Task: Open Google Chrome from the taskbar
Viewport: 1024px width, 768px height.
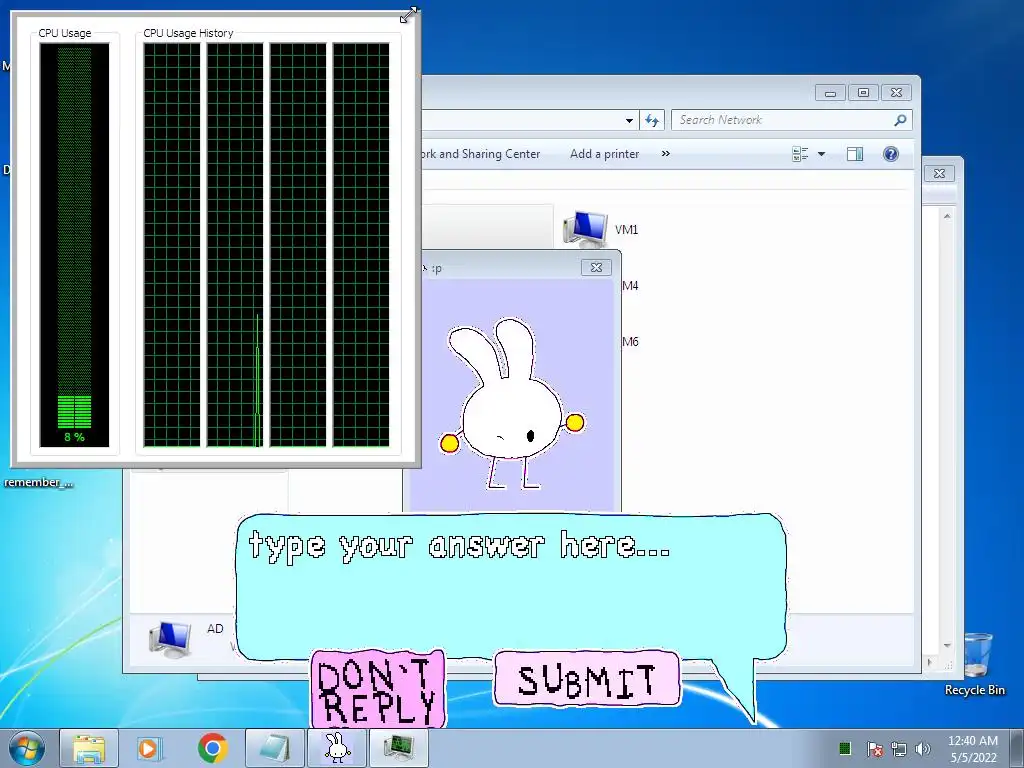Action: pos(212,748)
